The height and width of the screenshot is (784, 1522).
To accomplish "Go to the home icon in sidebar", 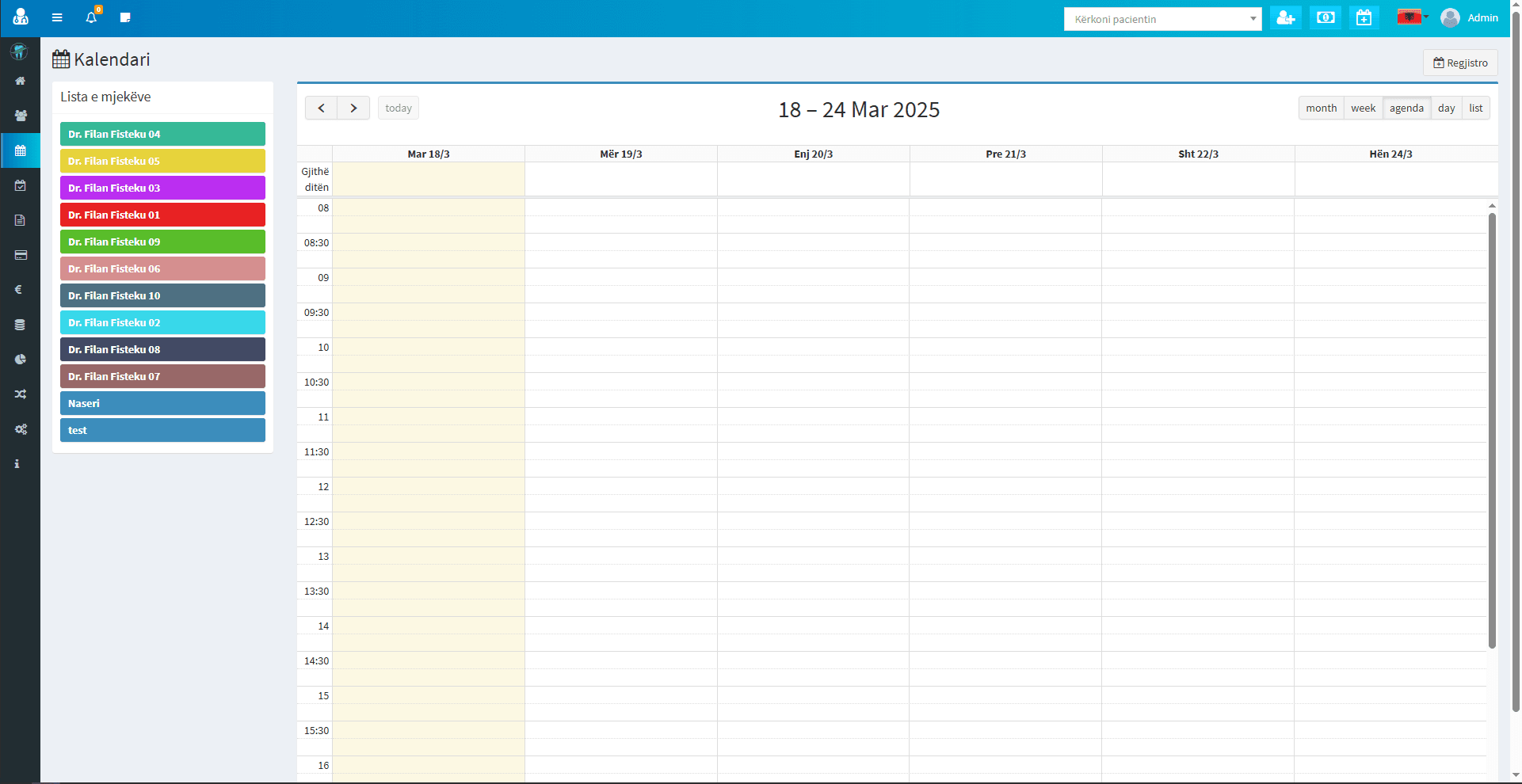I will pyautogui.click(x=21, y=81).
